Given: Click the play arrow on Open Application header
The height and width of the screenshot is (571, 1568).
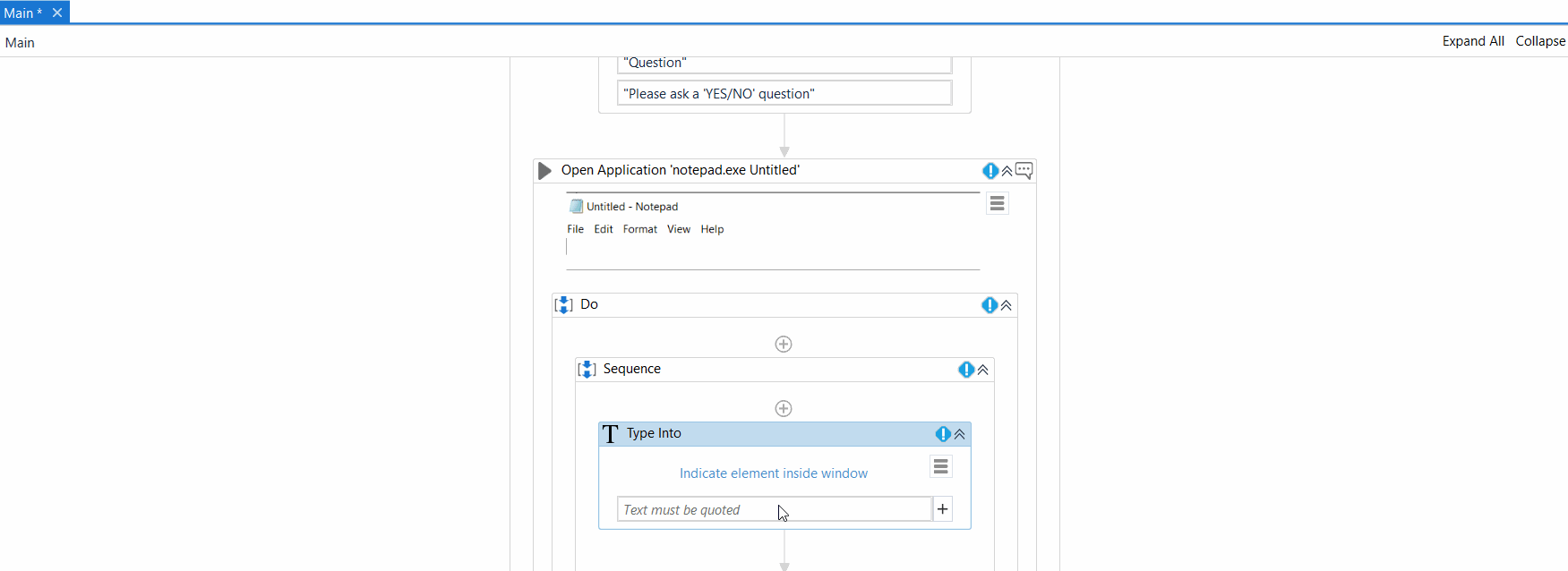Looking at the screenshot, I should (544, 170).
